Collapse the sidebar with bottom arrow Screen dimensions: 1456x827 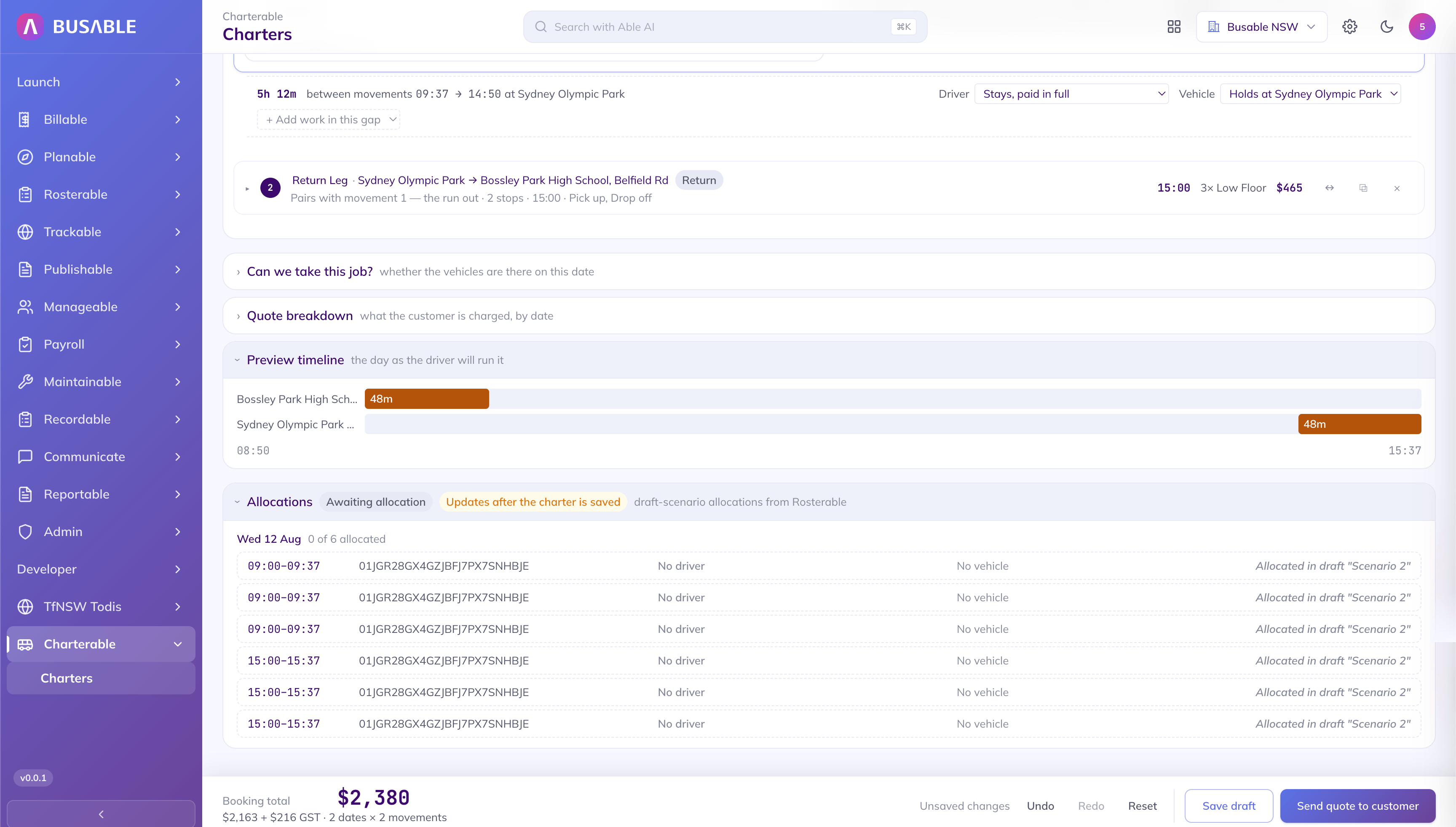(x=101, y=814)
